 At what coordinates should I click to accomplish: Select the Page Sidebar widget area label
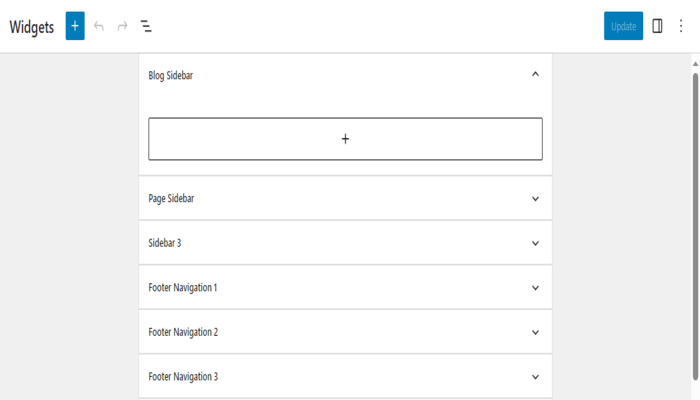click(x=171, y=199)
